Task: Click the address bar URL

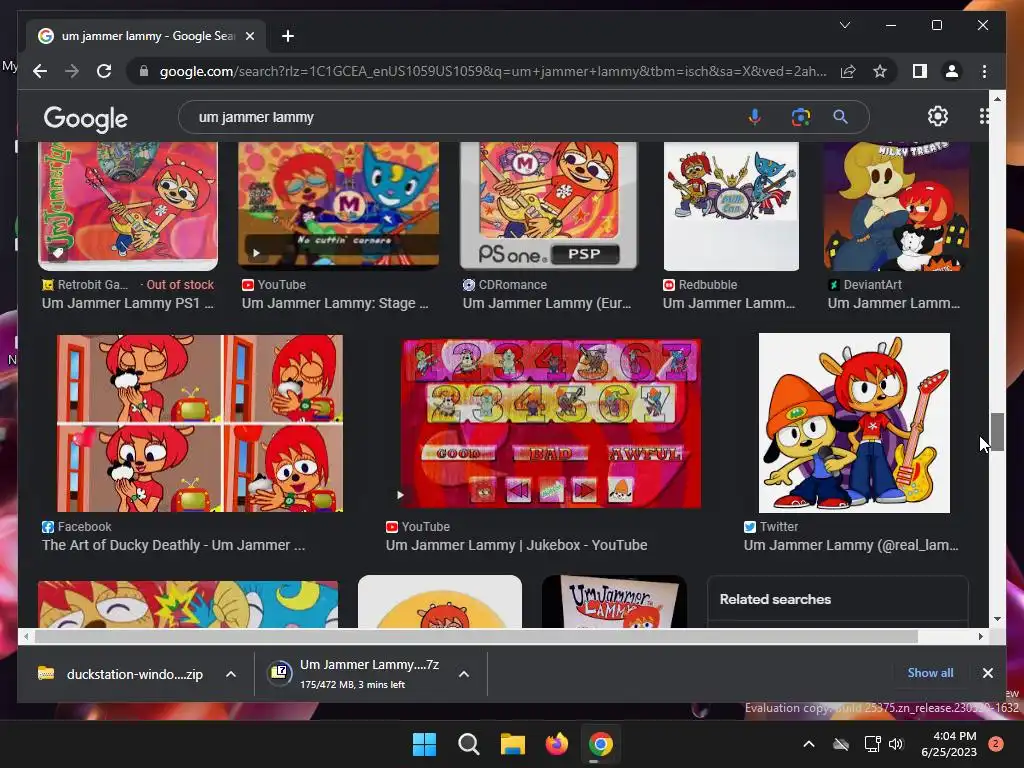Action: point(493,71)
